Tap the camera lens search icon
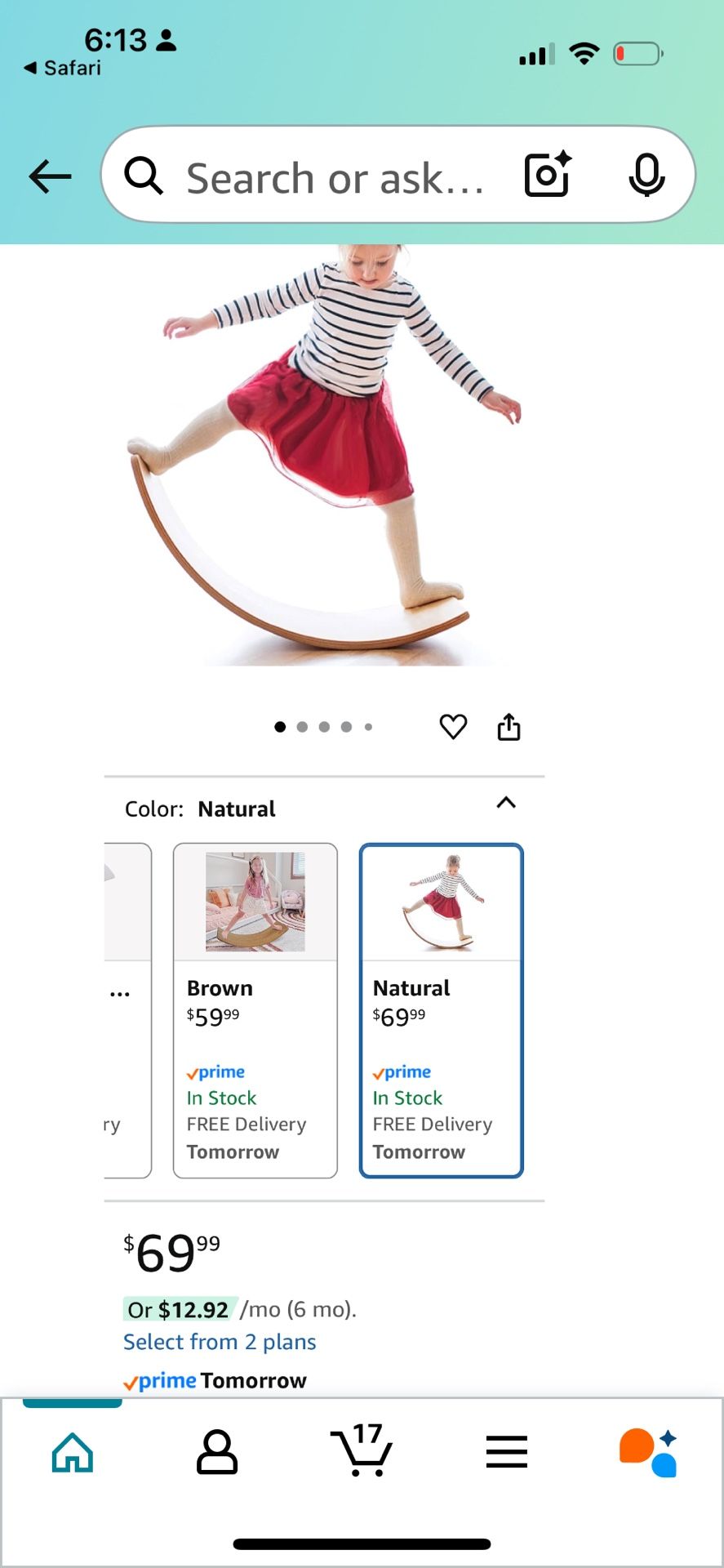Screen dimensions: 724x1568 click(547, 175)
